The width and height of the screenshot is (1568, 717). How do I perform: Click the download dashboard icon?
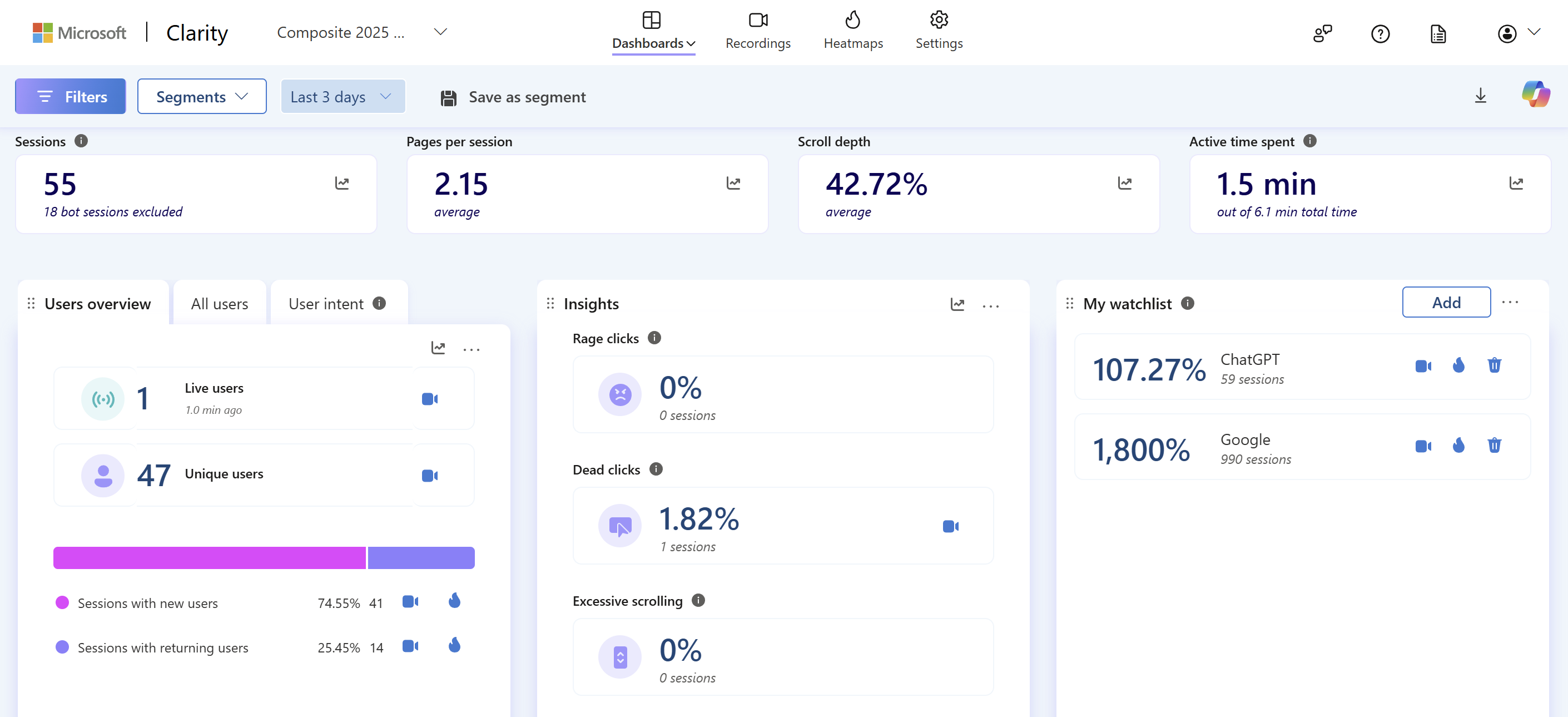[1480, 96]
